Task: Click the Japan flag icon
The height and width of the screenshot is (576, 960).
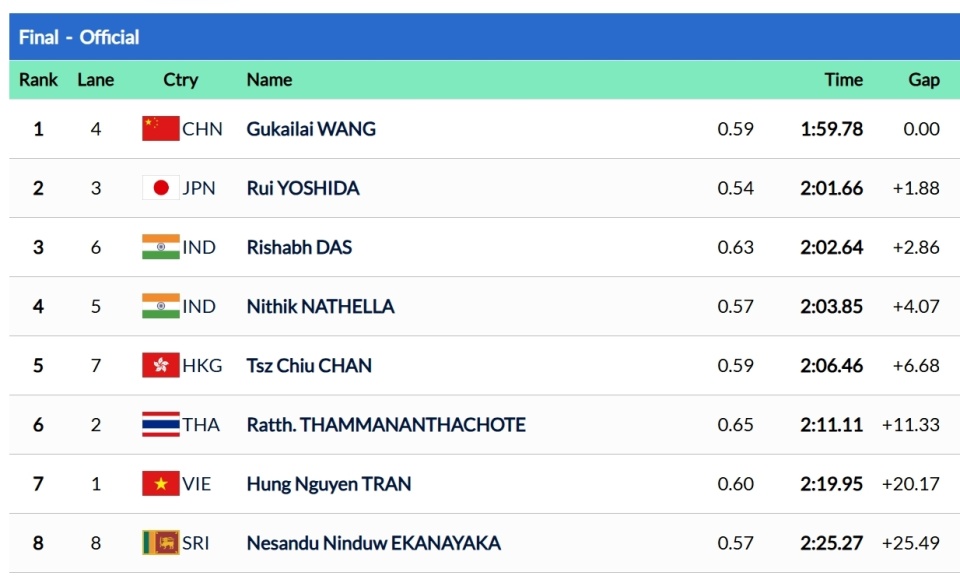Action: click(x=160, y=188)
